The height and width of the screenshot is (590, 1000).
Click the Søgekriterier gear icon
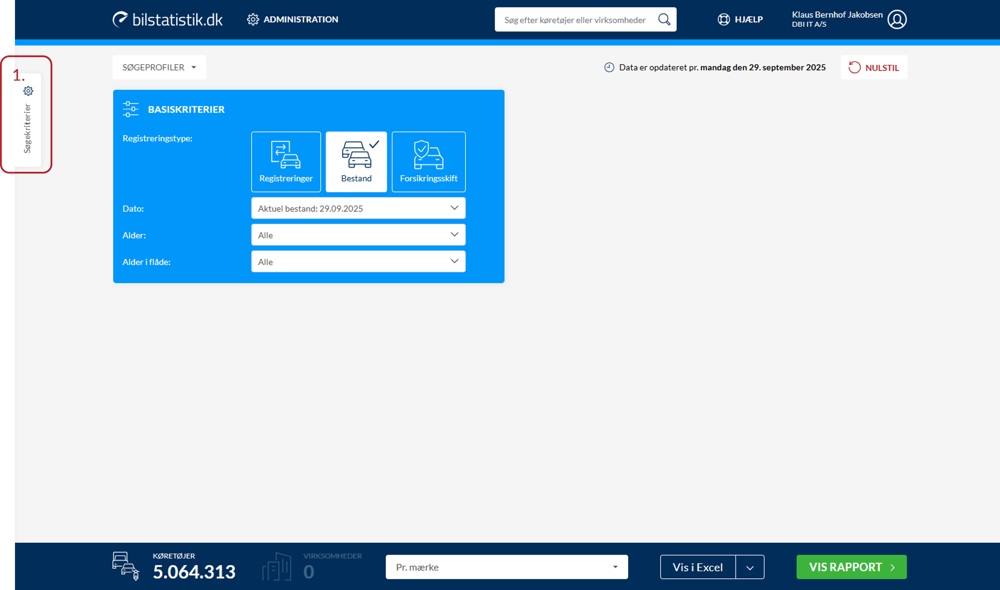tap(28, 91)
